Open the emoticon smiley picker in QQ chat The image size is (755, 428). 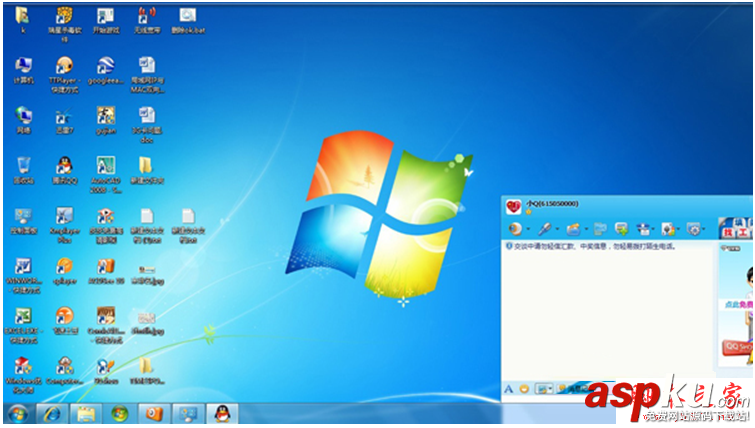524,389
